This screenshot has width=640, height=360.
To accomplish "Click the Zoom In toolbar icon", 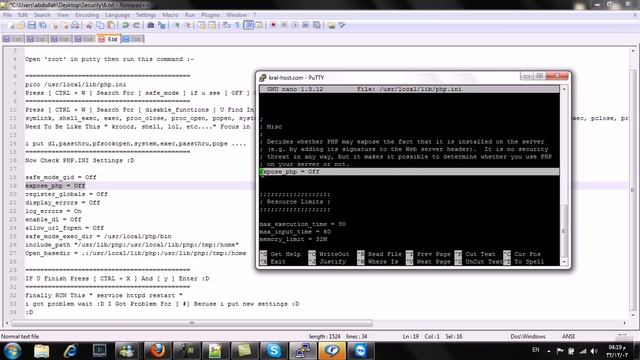I will 177,25.
